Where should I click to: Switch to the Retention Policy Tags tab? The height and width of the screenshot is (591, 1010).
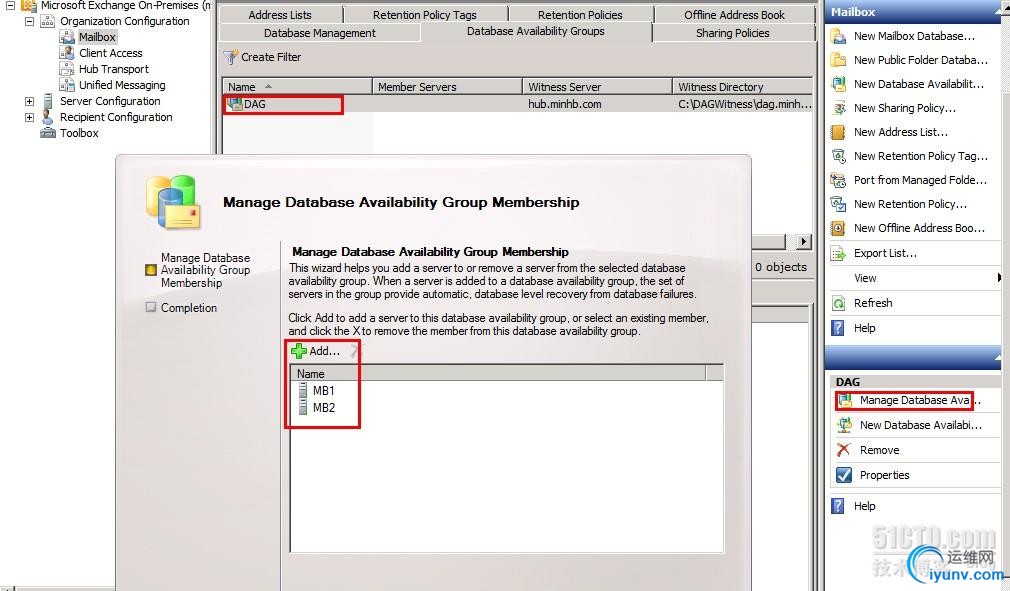coord(425,14)
